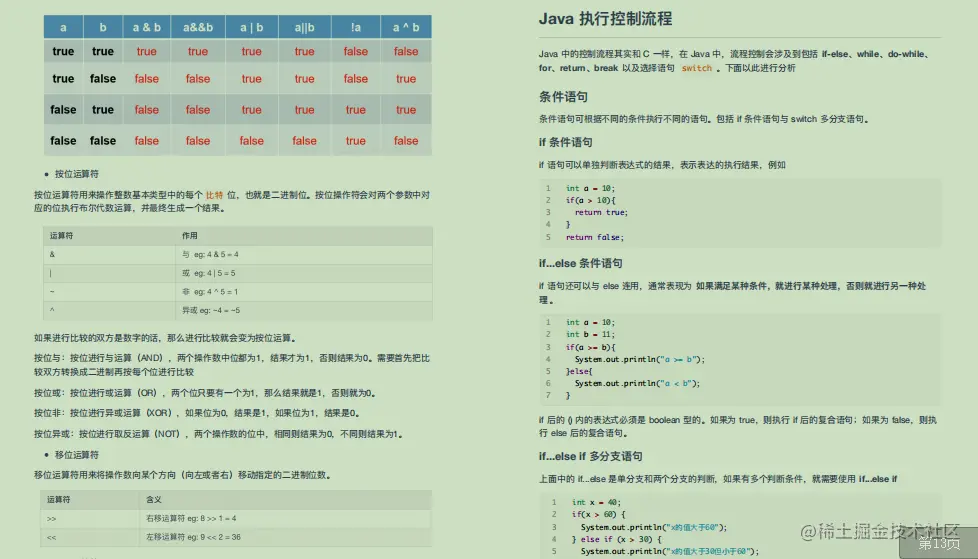Viewport: 978px width, 559px height.
Task: Click the '>>' operator cell
Action: point(90,518)
